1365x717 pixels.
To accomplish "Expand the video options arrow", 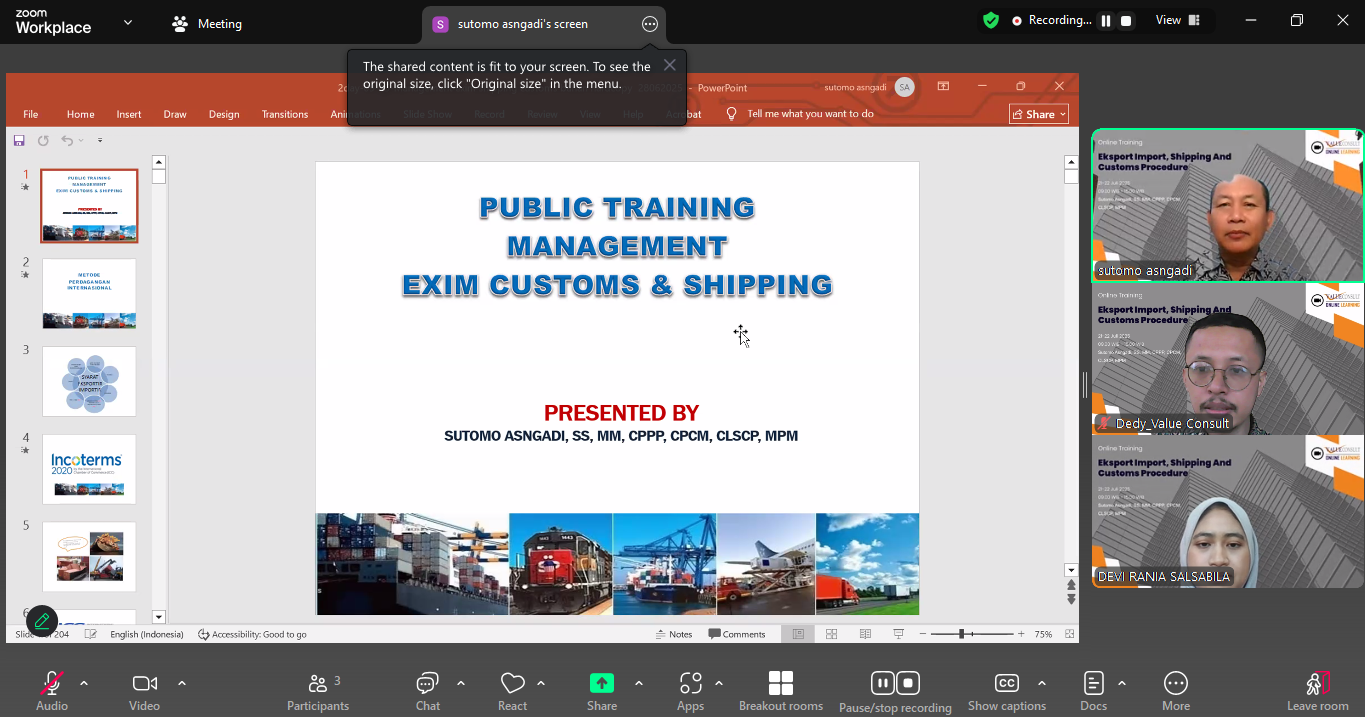I will [181, 683].
